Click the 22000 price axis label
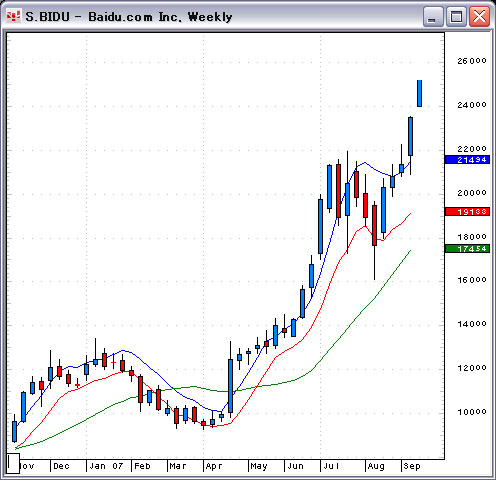 (472, 149)
